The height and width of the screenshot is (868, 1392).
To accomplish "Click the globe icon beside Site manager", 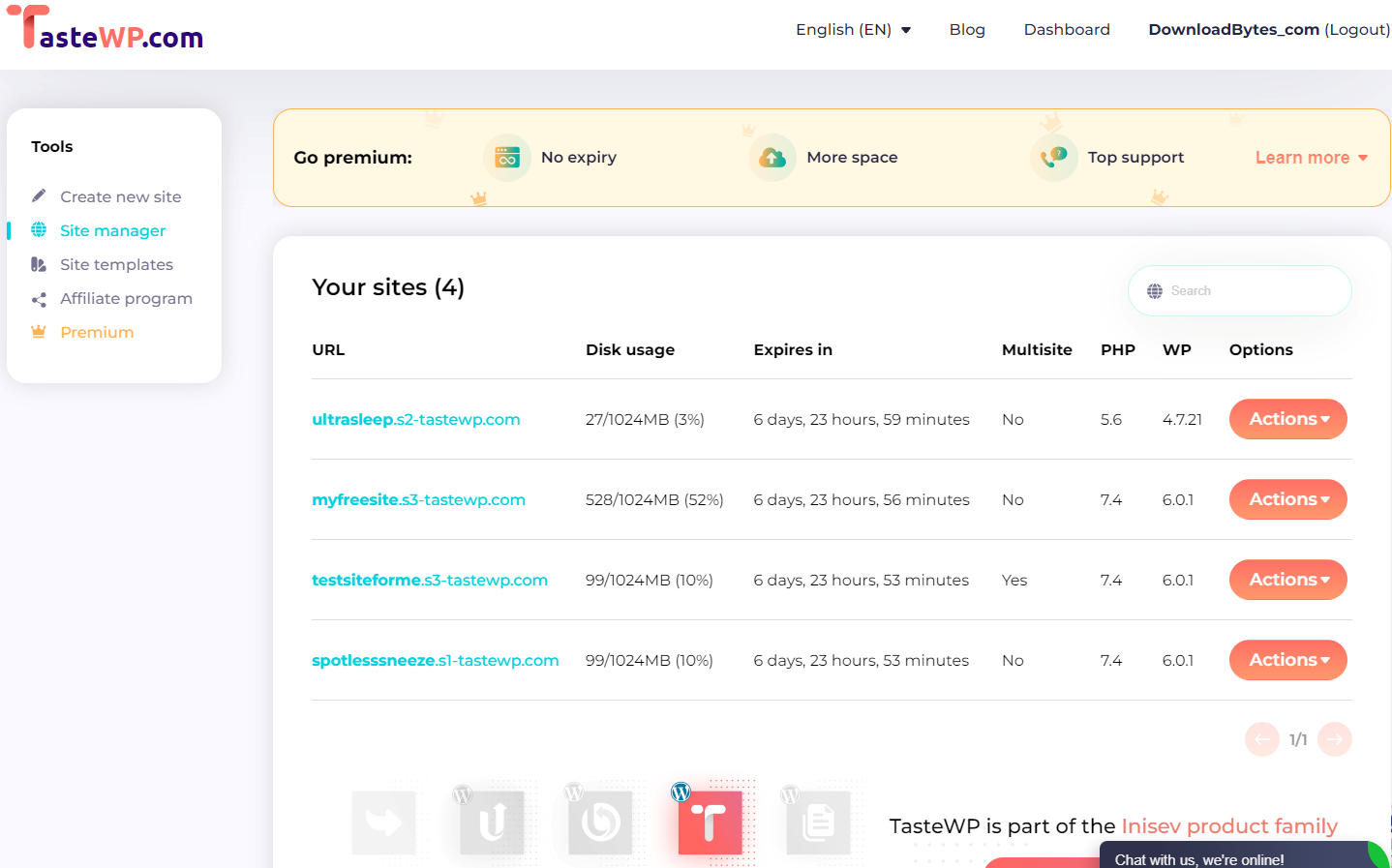I will [x=39, y=230].
